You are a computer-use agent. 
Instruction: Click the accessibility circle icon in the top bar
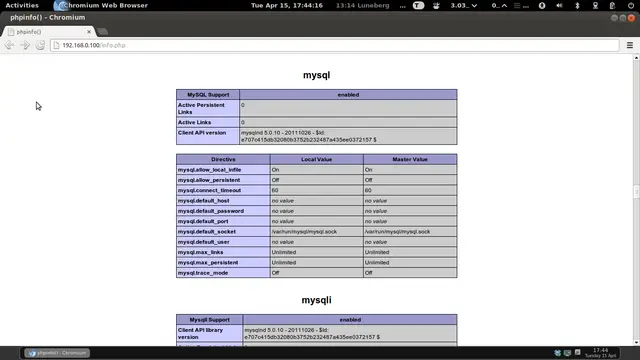(x=542, y=5)
